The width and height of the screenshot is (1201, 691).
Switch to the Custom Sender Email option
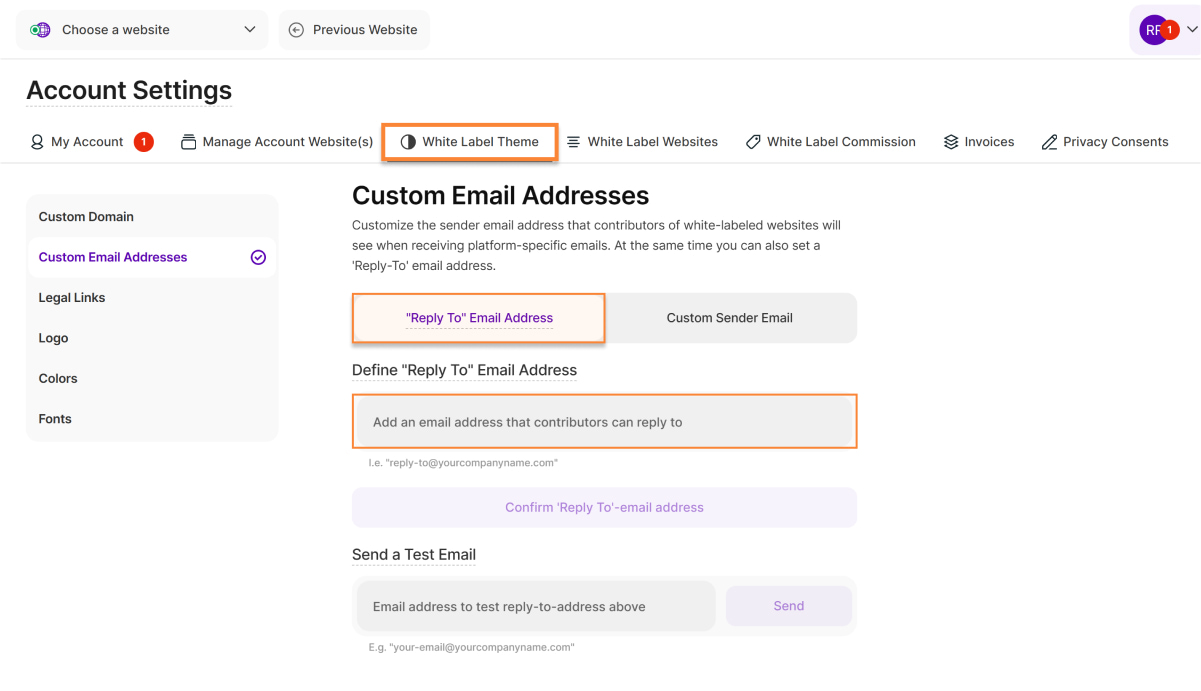(730, 318)
